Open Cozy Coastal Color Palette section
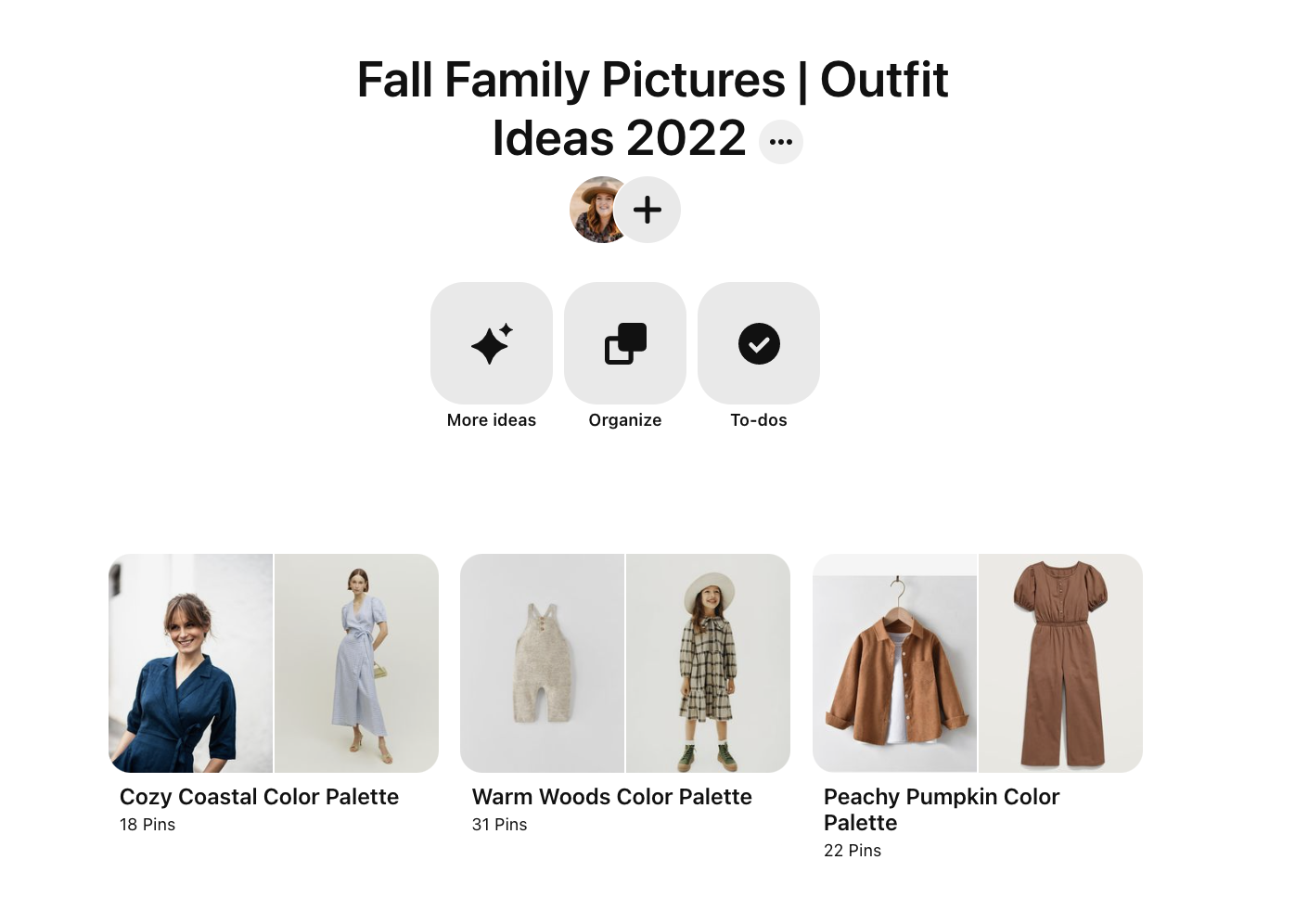 point(259,797)
